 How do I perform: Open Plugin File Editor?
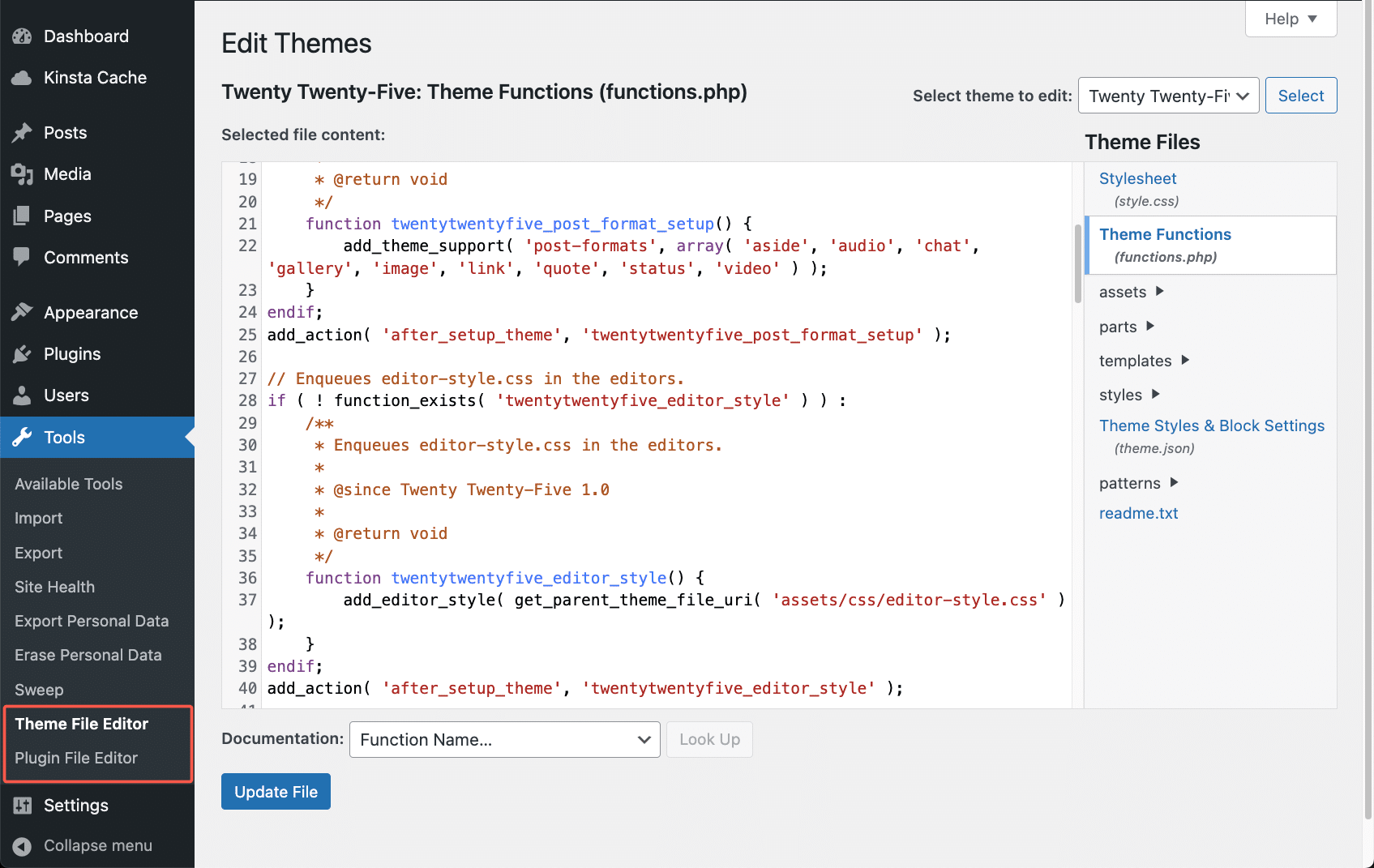click(76, 758)
